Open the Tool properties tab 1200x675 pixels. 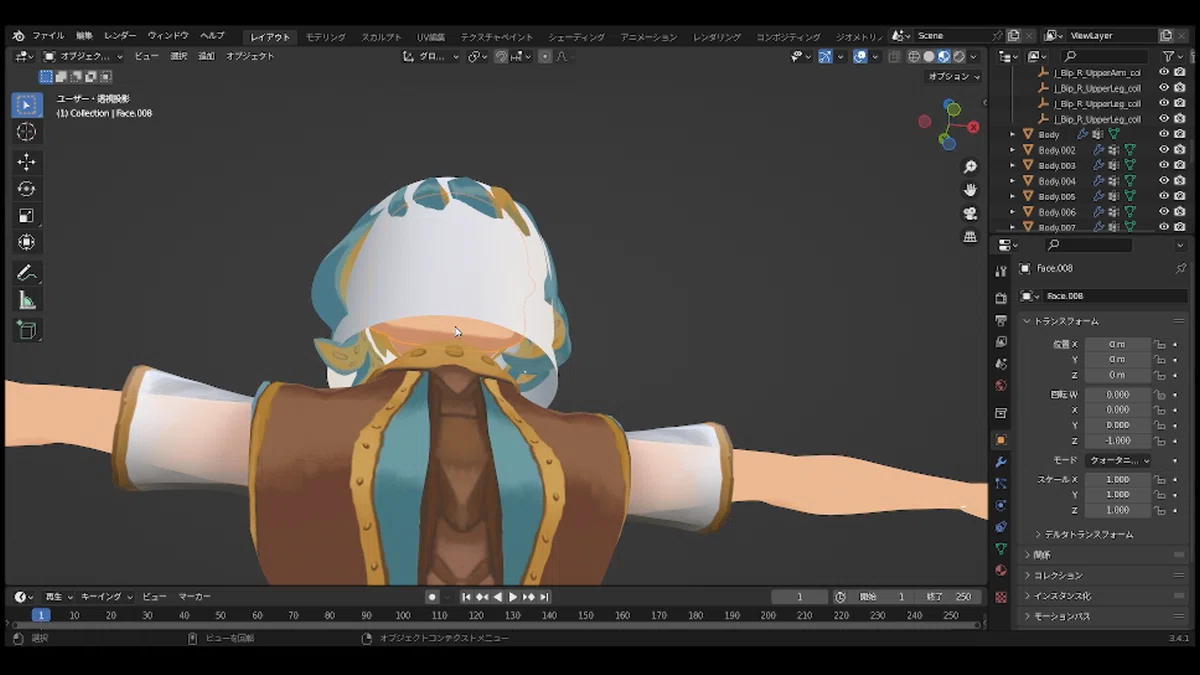tap(1001, 271)
